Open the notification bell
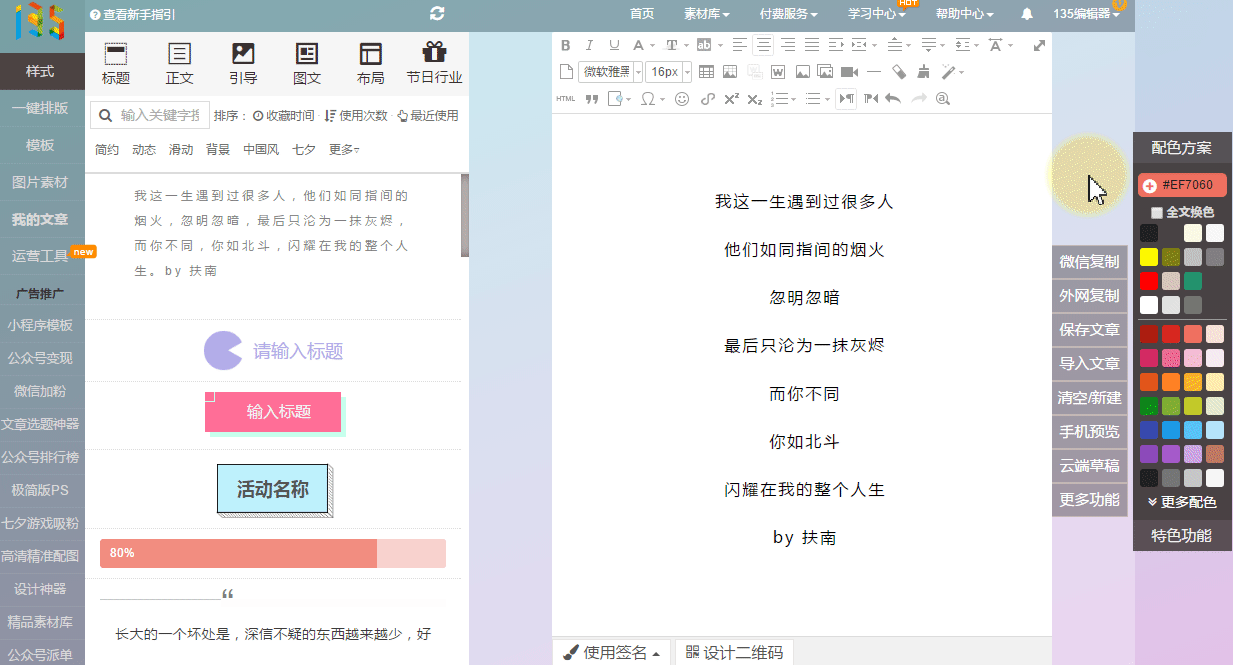This screenshot has width=1233, height=665. pyautogui.click(x=1027, y=14)
